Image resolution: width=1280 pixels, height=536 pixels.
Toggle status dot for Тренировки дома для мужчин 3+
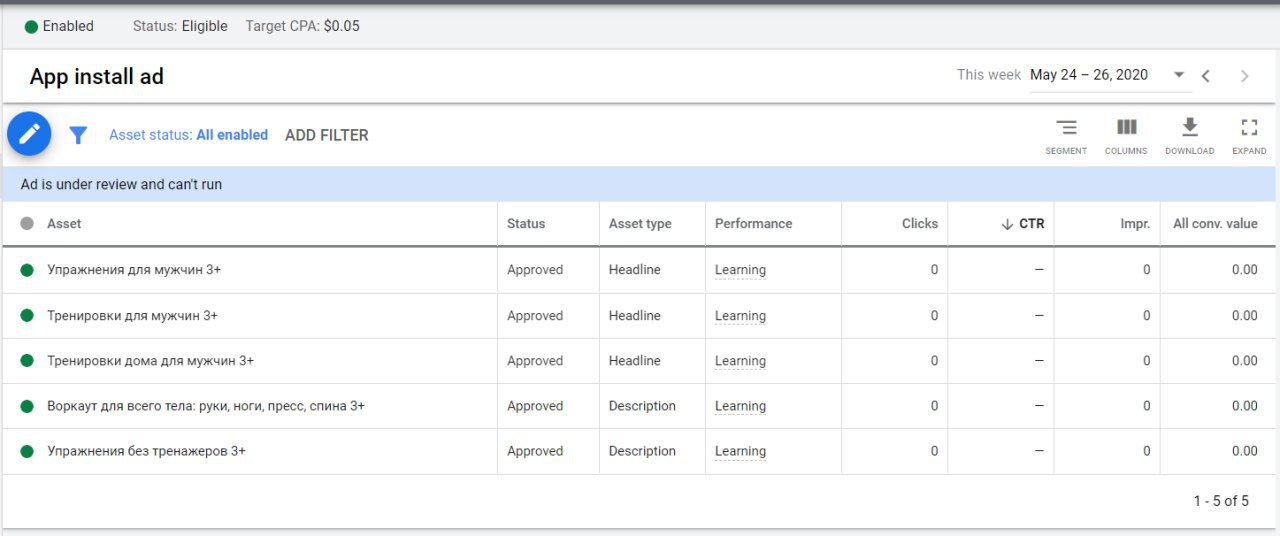[x=27, y=361]
